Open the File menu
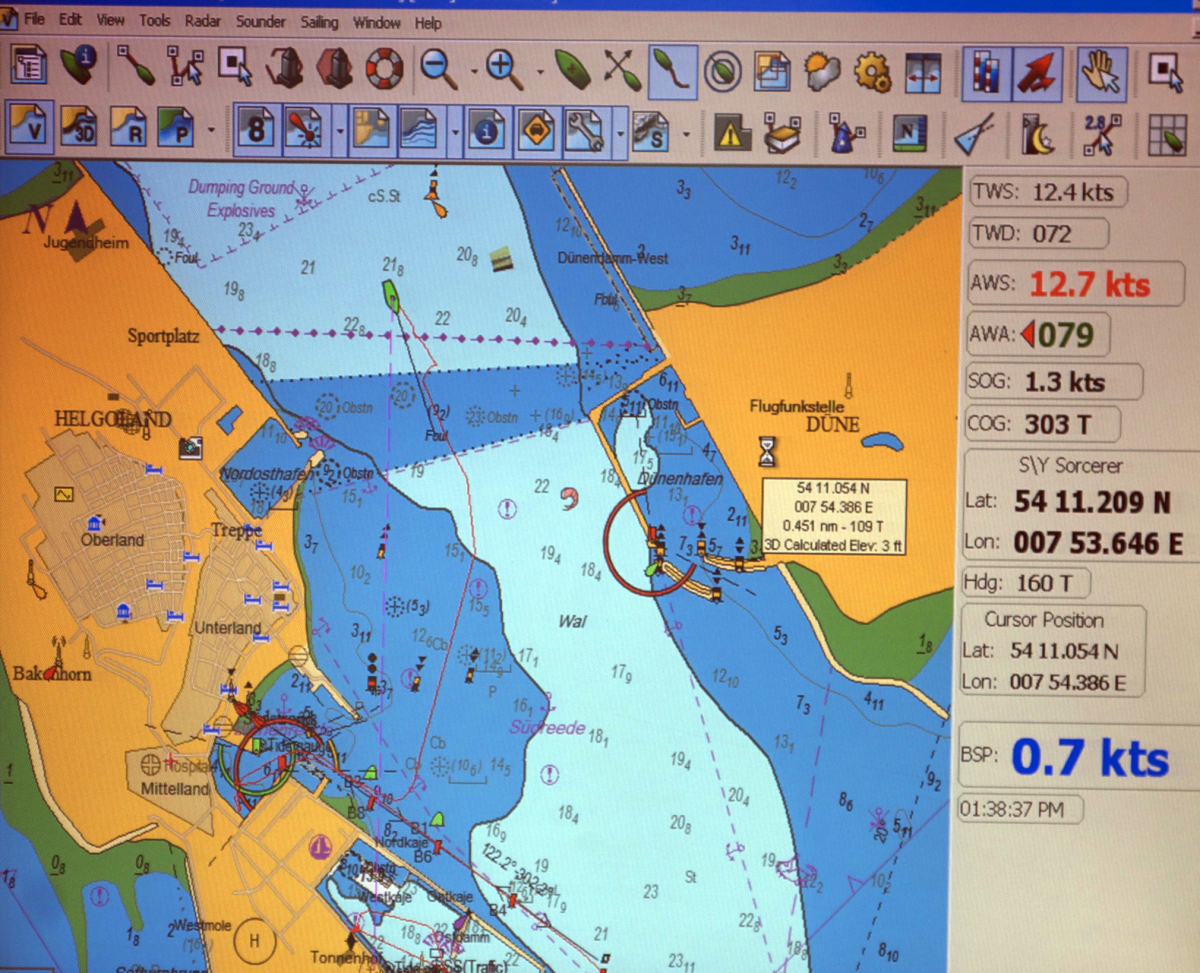1200x973 pixels. pos(35,20)
